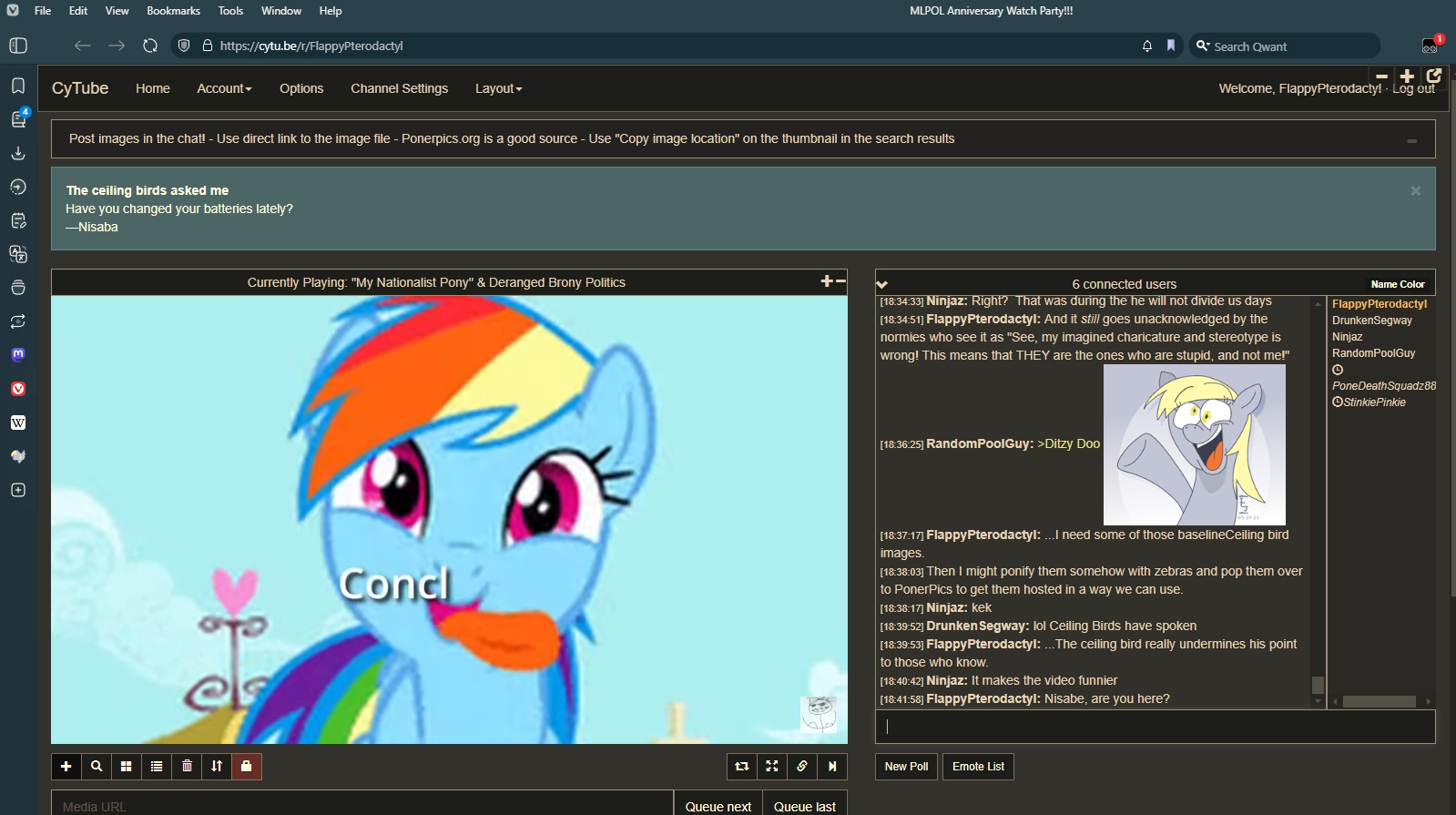
Task: Open the Downloads panel in sidebar
Action: [x=18, y=153]
